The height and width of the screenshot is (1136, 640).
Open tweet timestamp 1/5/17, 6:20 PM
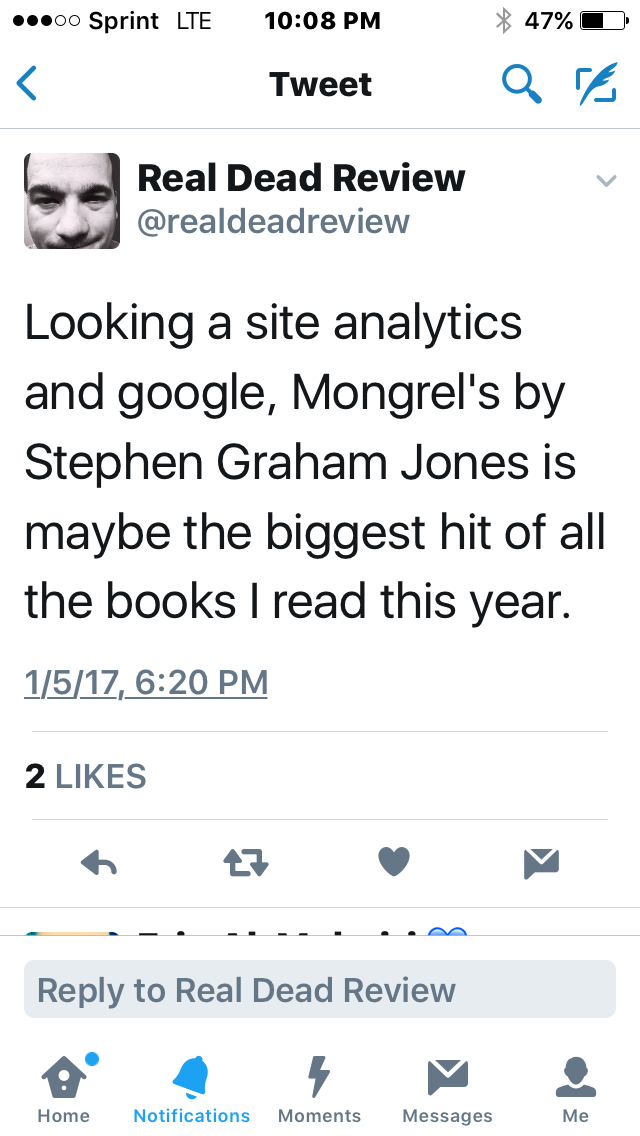(146, 683)
